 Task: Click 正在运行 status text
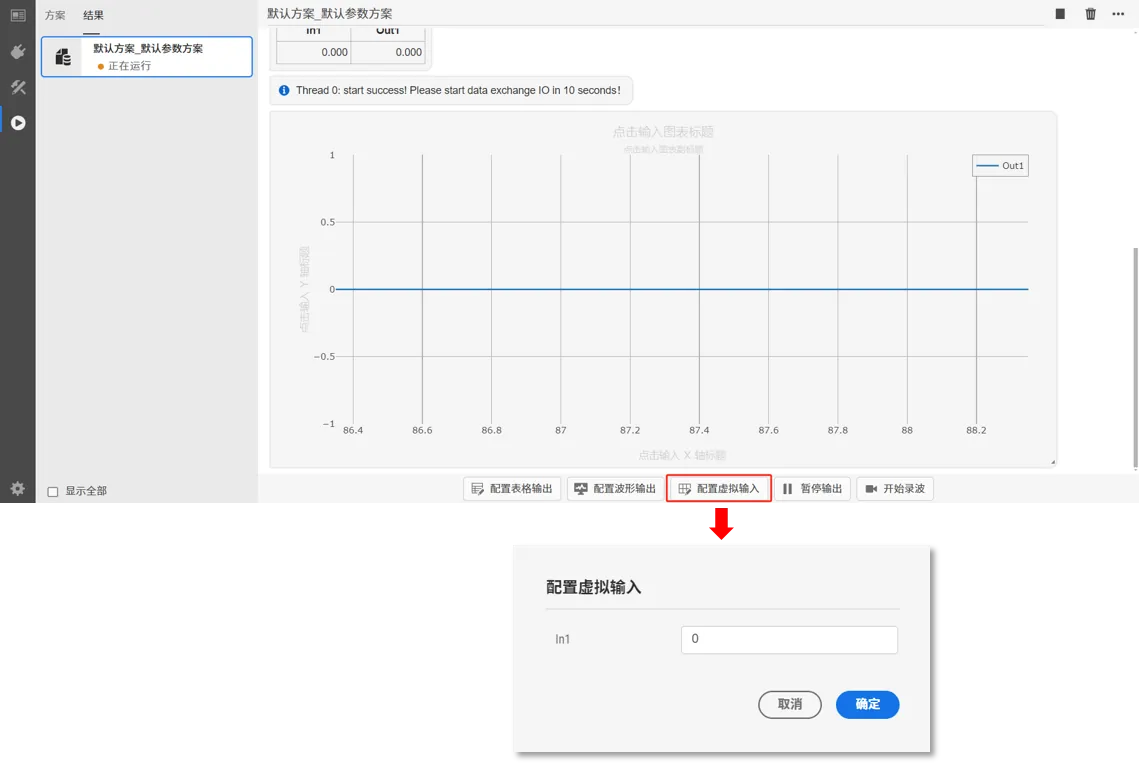point(129,66)
